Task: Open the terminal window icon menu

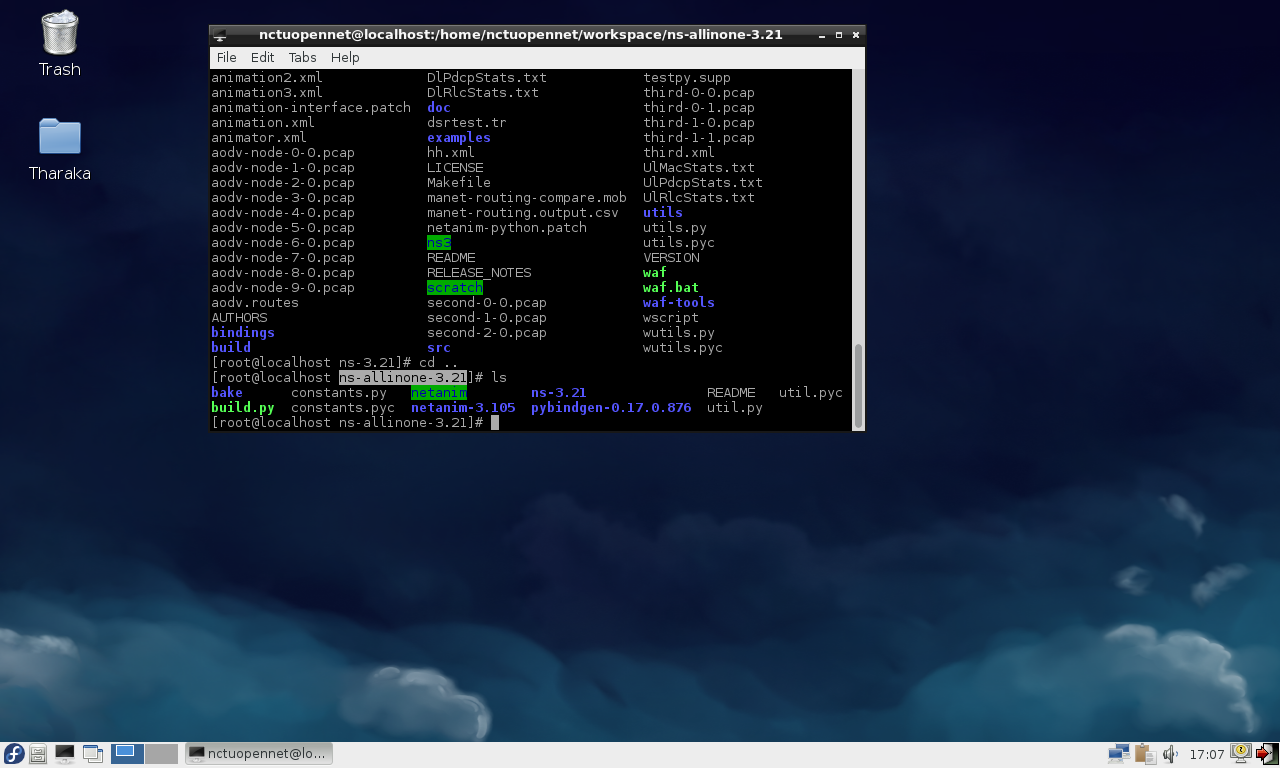Action: tap(219, 34)
